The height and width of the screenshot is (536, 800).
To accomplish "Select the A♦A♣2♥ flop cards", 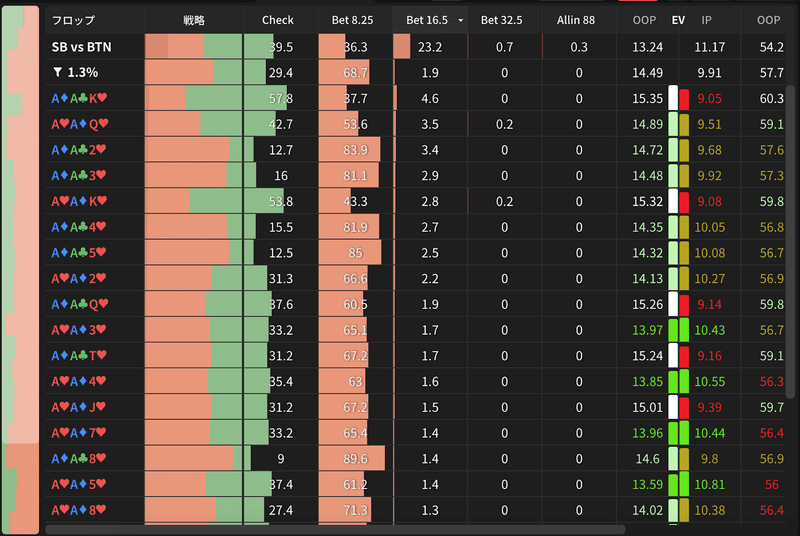I will 79,150.
